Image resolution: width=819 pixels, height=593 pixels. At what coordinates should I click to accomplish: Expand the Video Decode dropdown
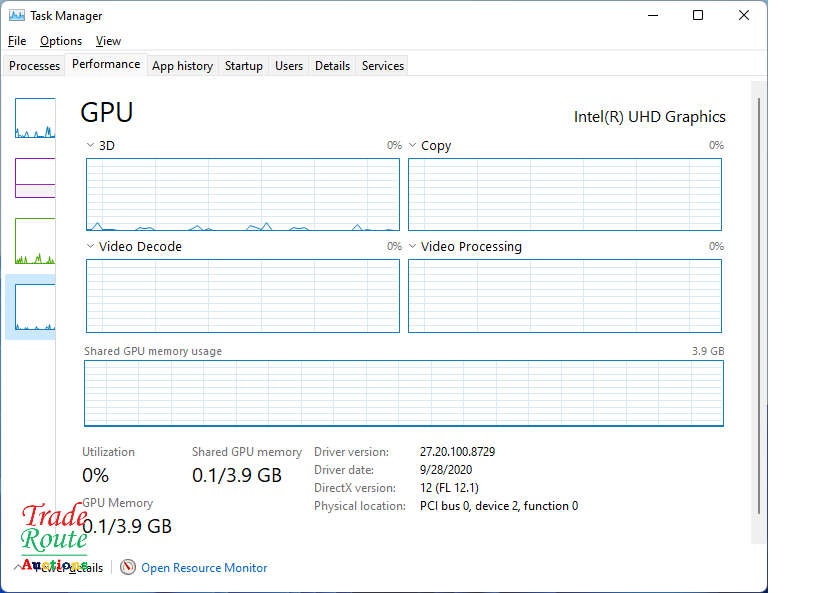click(x=90, y=246)
